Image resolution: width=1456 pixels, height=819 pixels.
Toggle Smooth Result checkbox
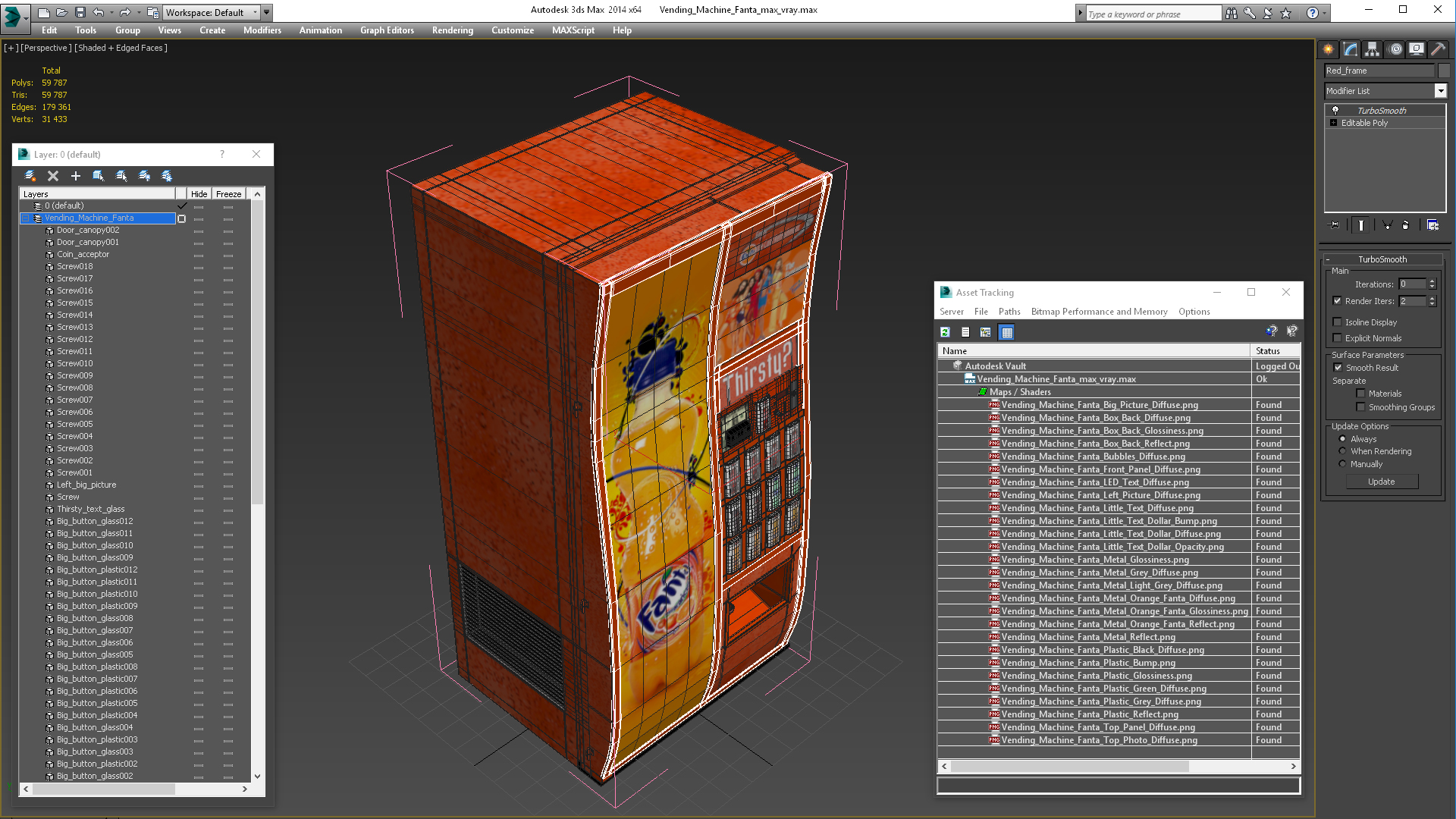pos(1338,368)
